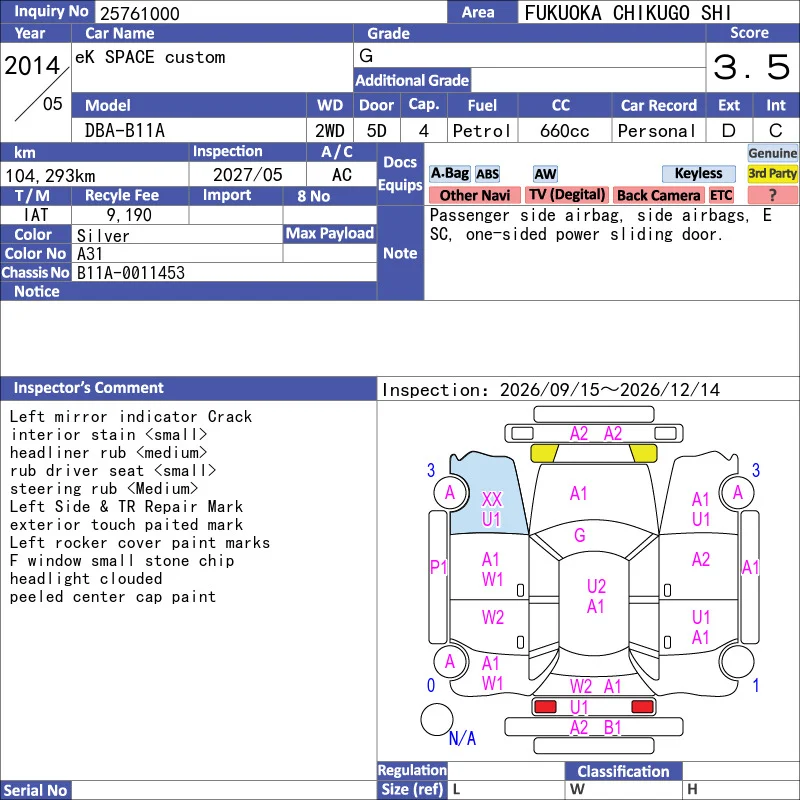Click the red question mark legend box
Screen dimensions: 800x800
click(x=772, y=195)
